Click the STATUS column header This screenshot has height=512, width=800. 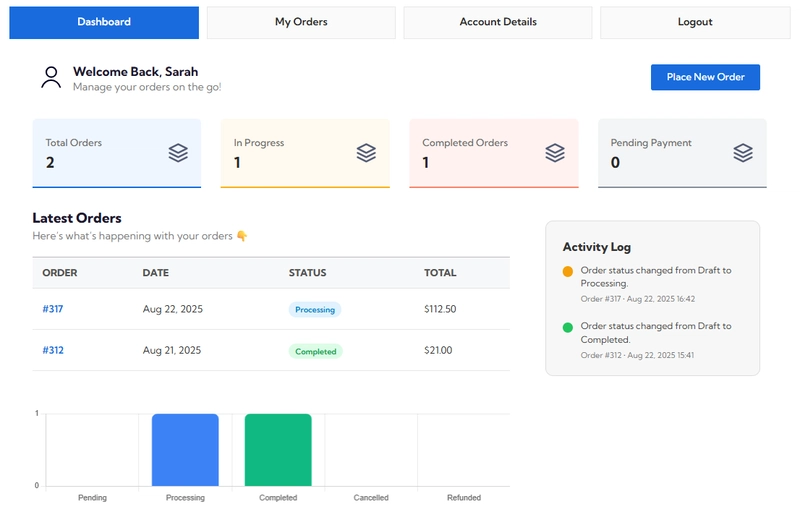coord(307,273)
